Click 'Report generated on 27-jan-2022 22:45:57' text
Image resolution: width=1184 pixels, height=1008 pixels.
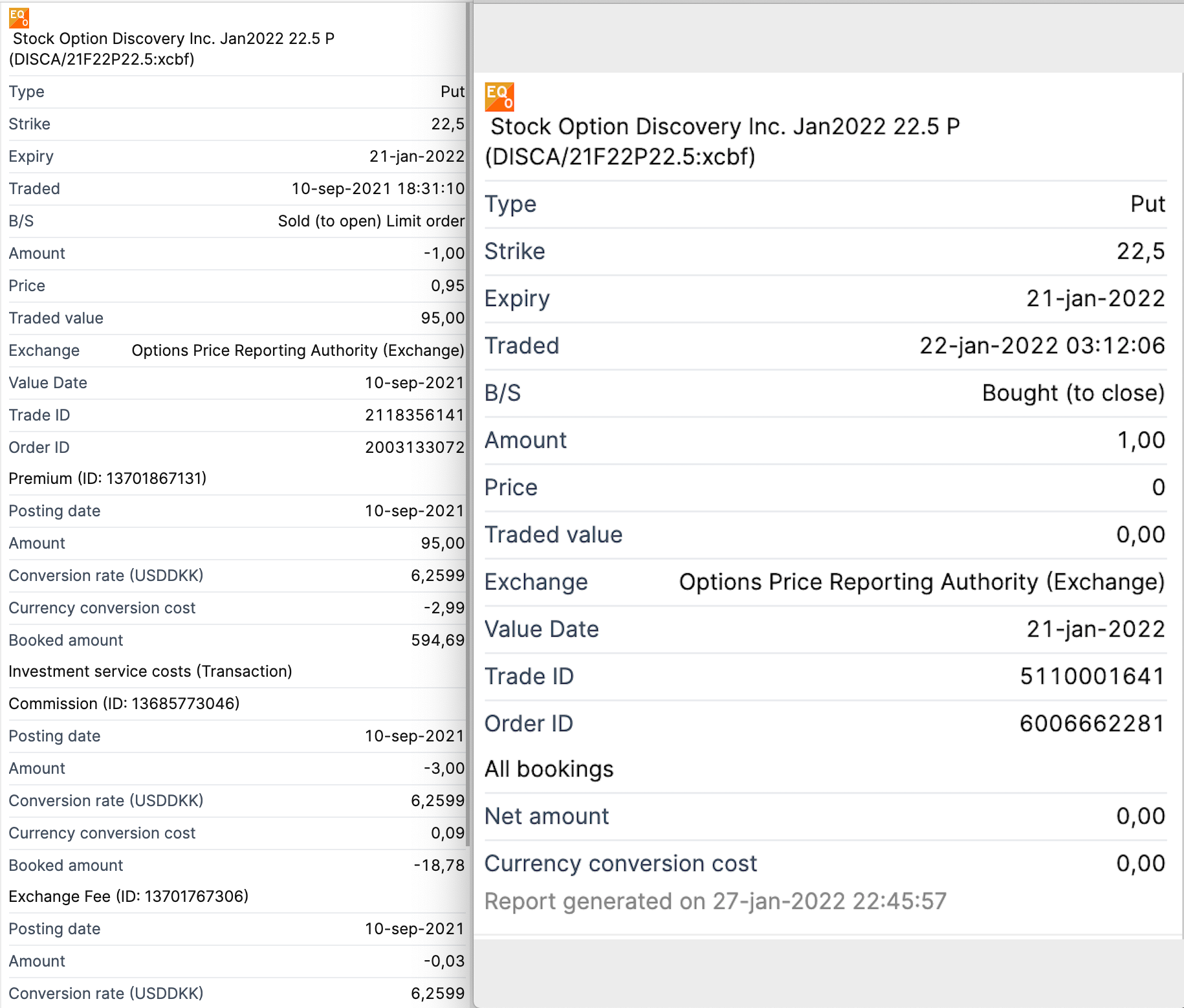716,901
